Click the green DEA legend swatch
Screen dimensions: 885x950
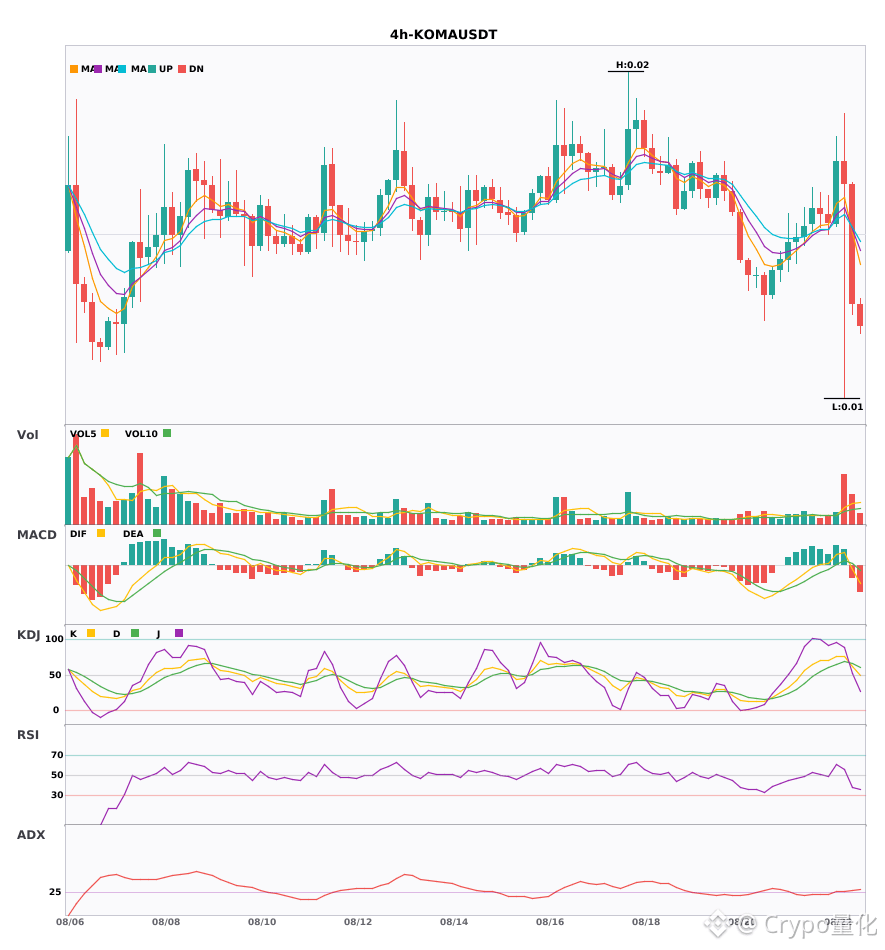157,533
